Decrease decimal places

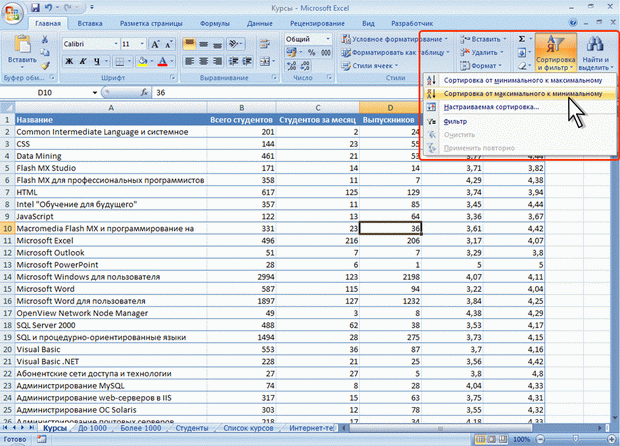305,66
